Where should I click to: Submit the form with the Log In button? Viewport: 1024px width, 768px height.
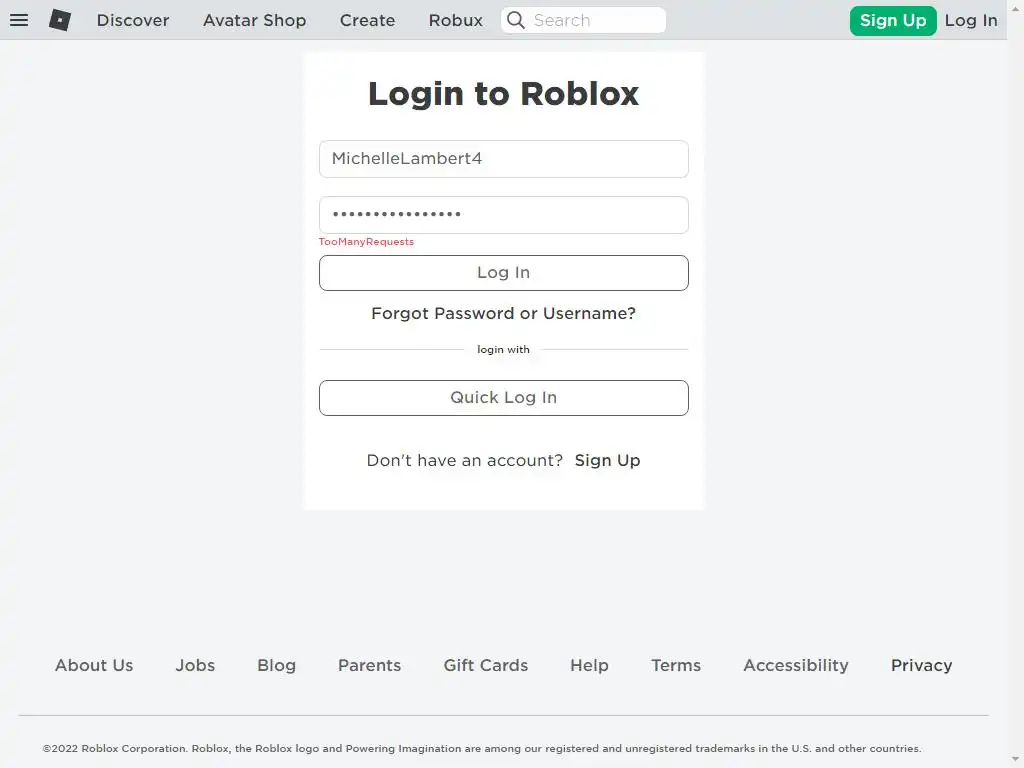click(504, 272)
